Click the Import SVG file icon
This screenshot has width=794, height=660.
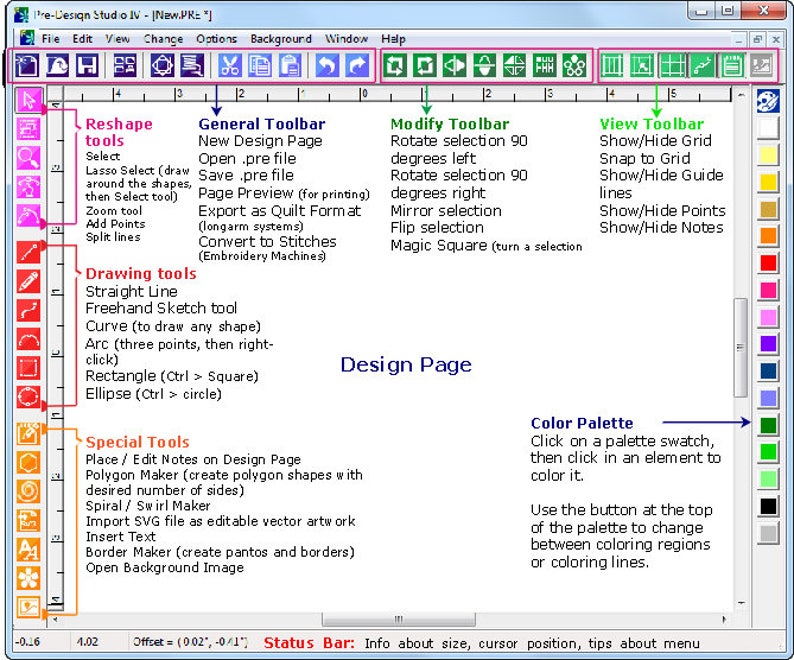[x=28, y=520]
